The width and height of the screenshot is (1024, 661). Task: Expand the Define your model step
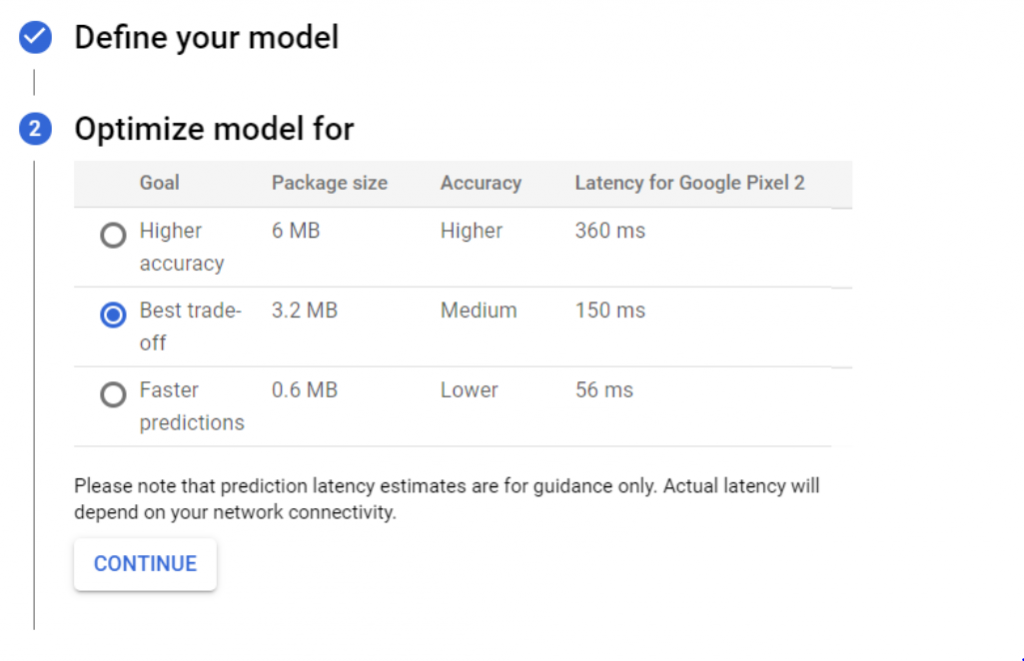(206, 39)
